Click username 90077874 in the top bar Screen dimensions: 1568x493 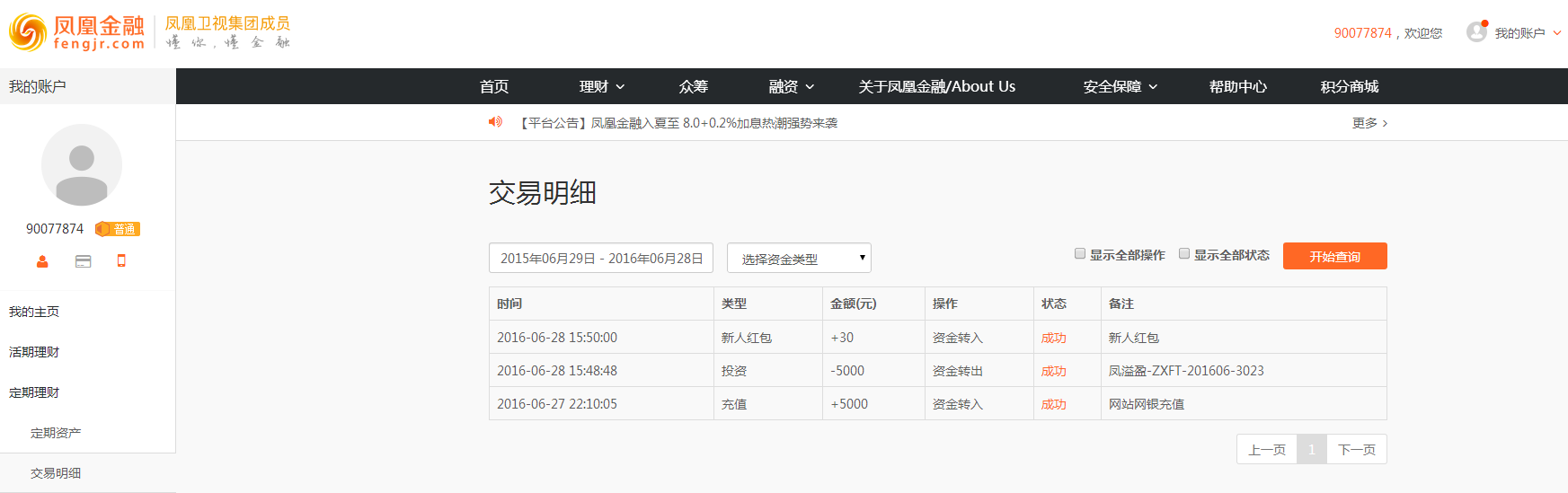[1362, 33]
